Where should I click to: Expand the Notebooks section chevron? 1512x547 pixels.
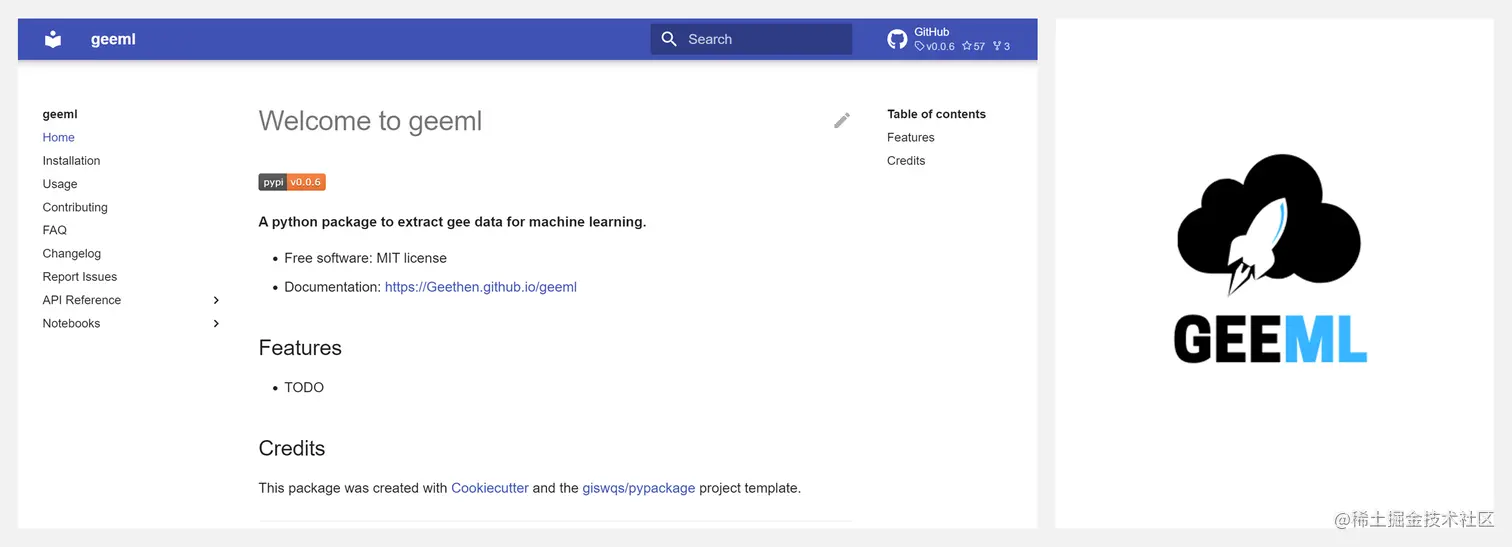coord(216,323)
